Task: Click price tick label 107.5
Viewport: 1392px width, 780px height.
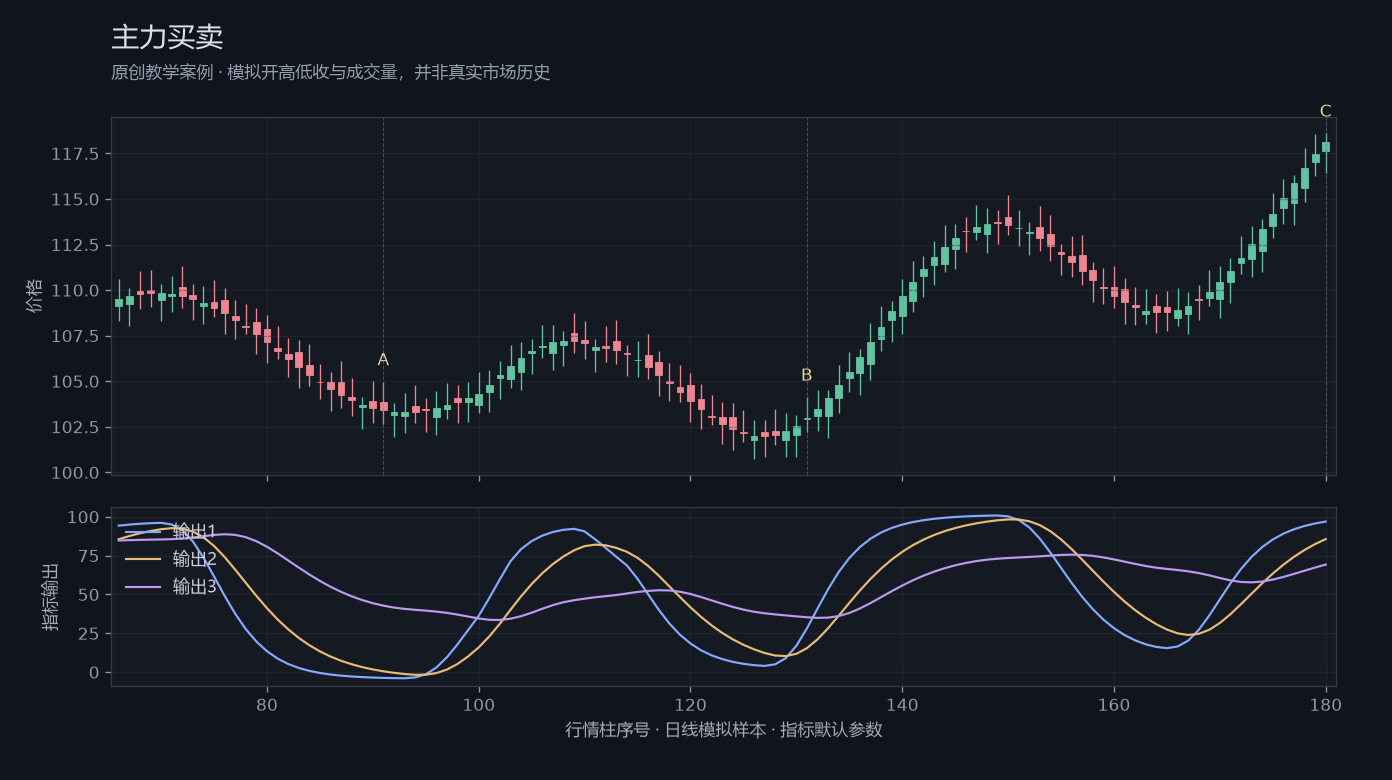Action: [x=75, y=336]
